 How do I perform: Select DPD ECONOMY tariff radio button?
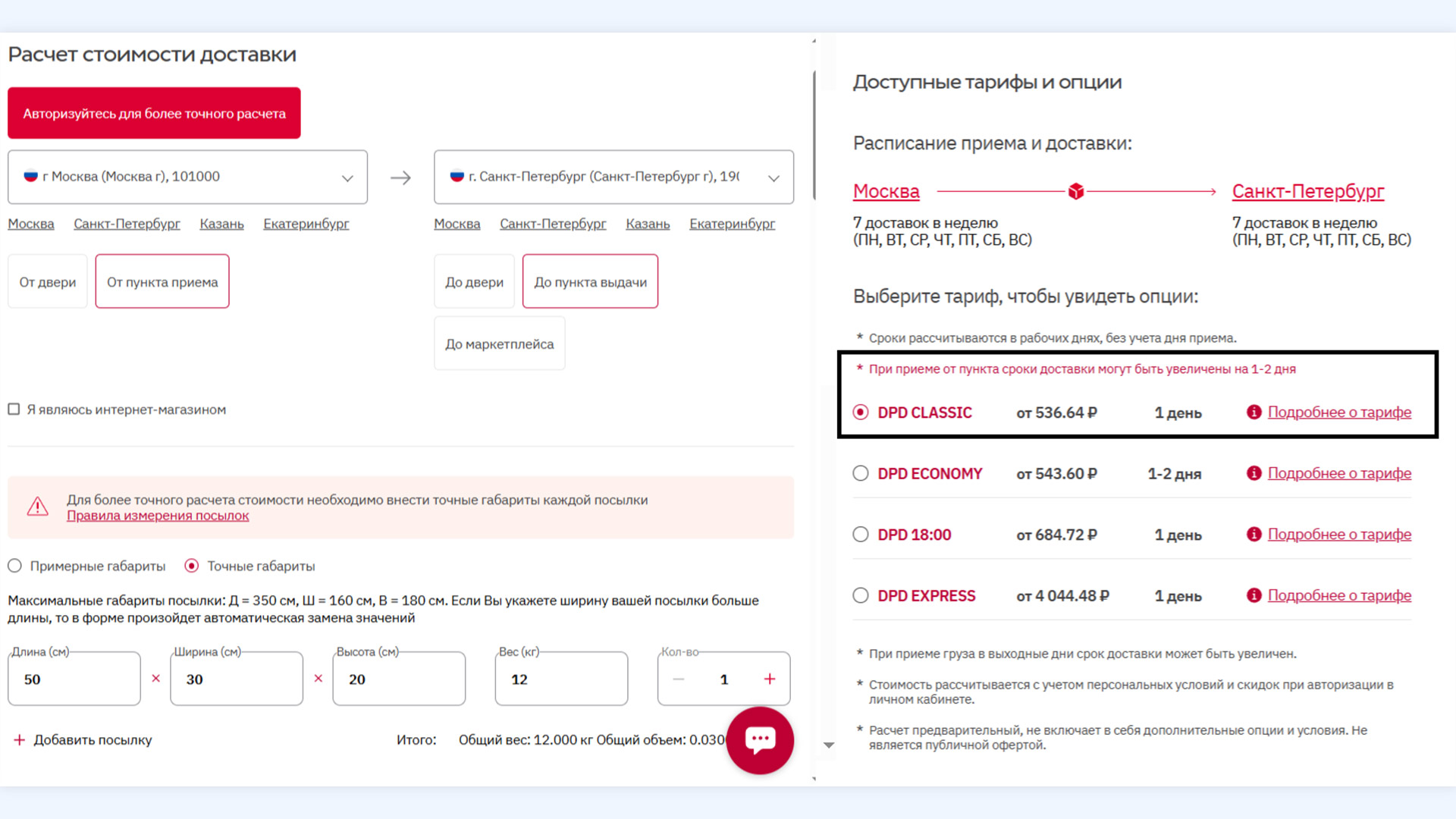point(861,474)
